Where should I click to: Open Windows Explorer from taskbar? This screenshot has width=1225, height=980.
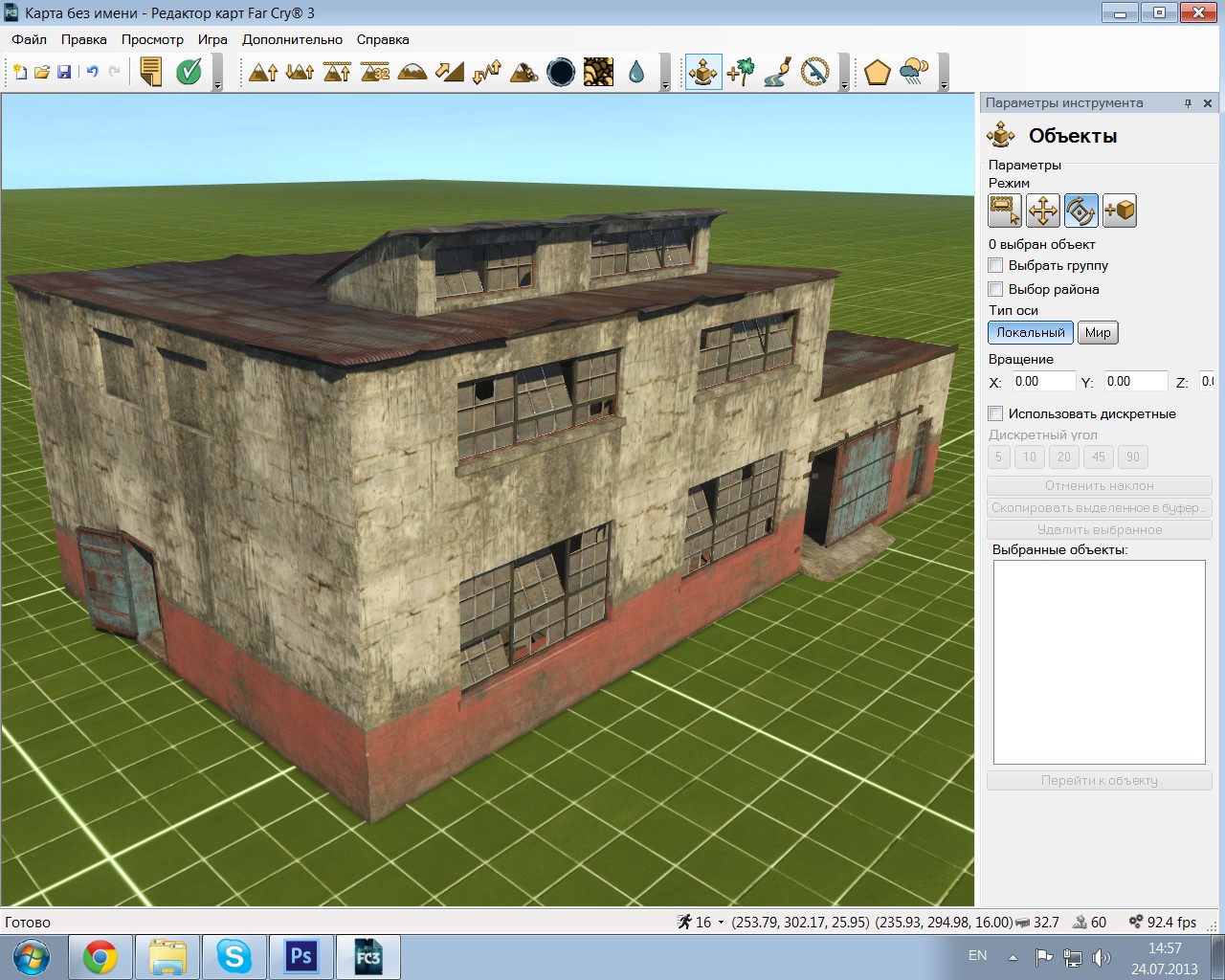167,957
